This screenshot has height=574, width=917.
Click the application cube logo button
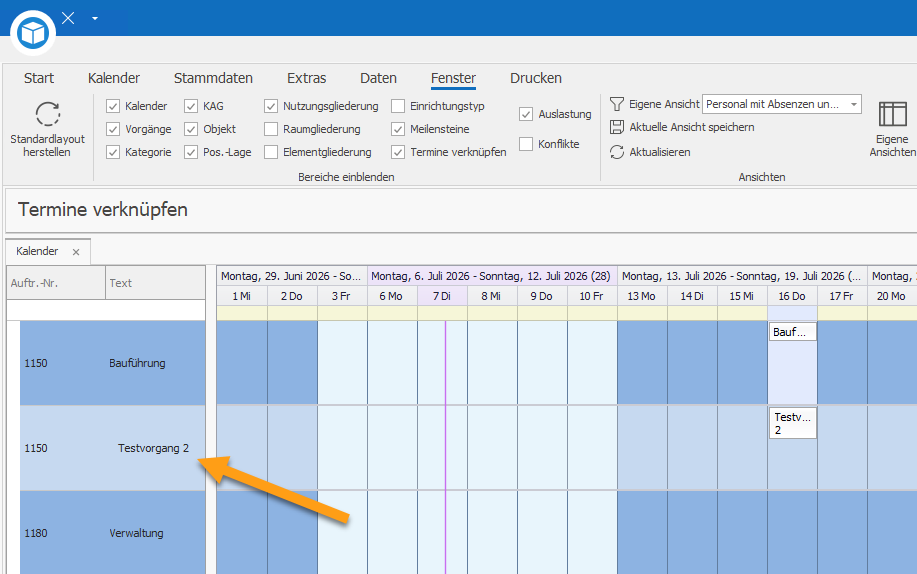click(x=33, y=33)
